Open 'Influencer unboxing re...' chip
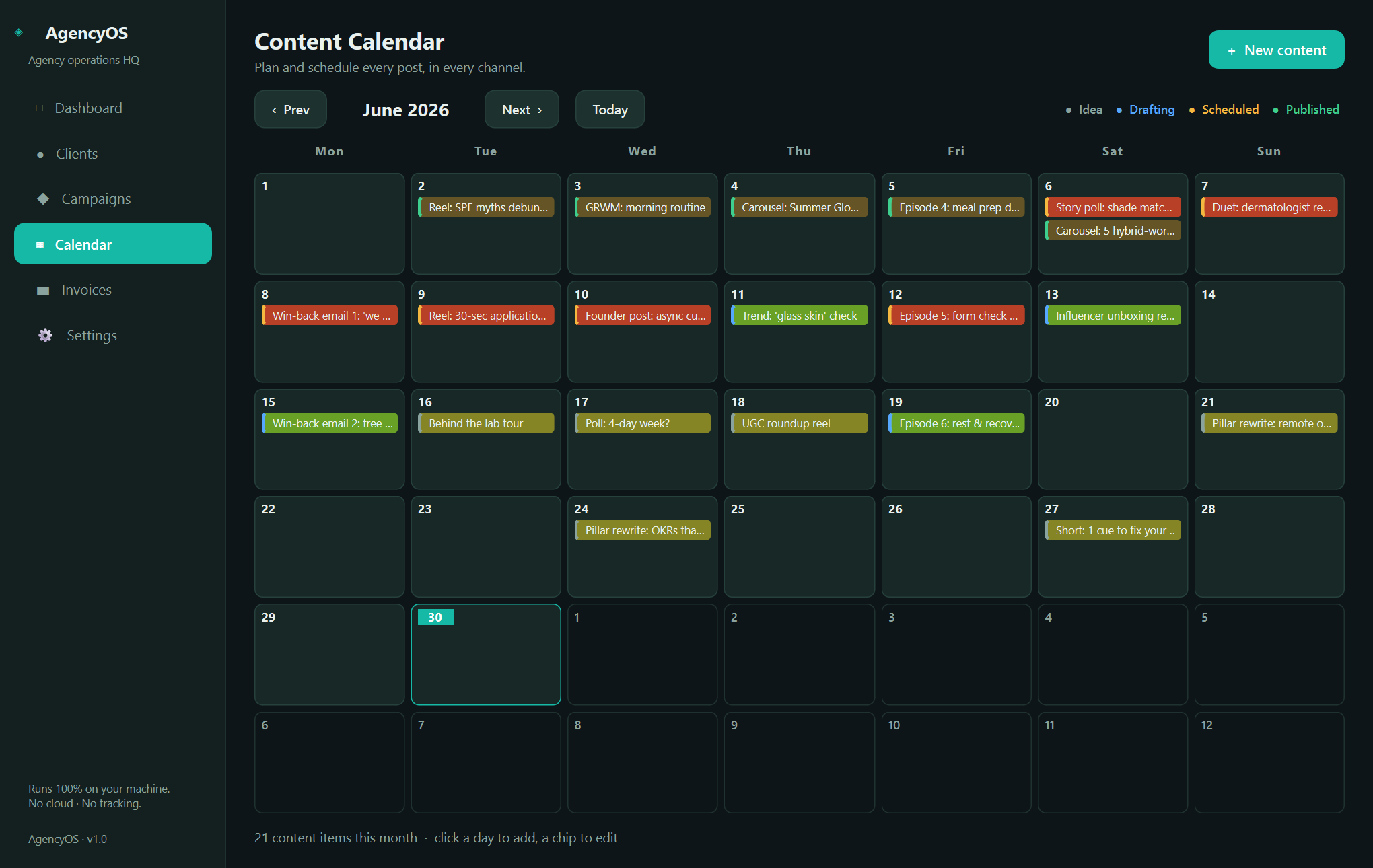This screenshot has width=1373, height=868. [x=1113, y=316]
